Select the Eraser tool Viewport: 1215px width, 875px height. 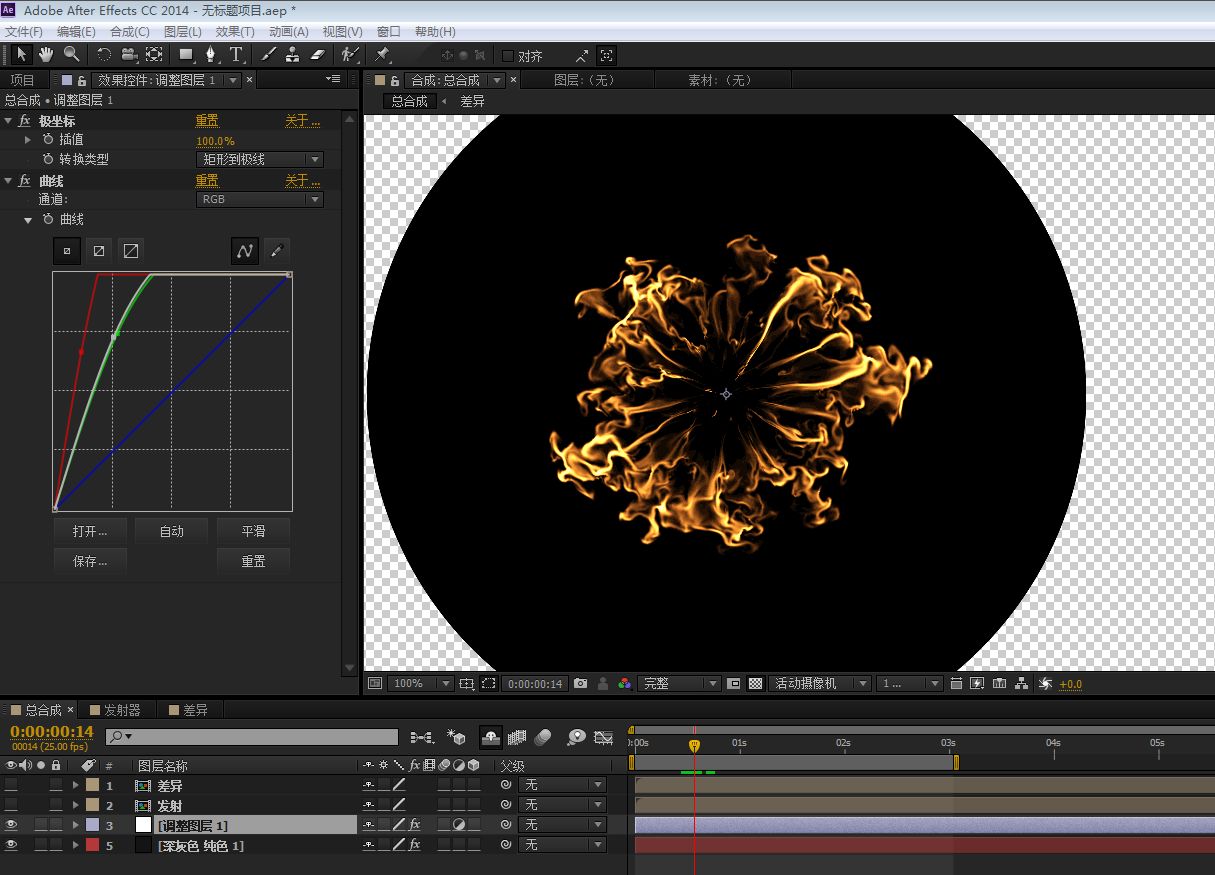click(x=318, y=54)
